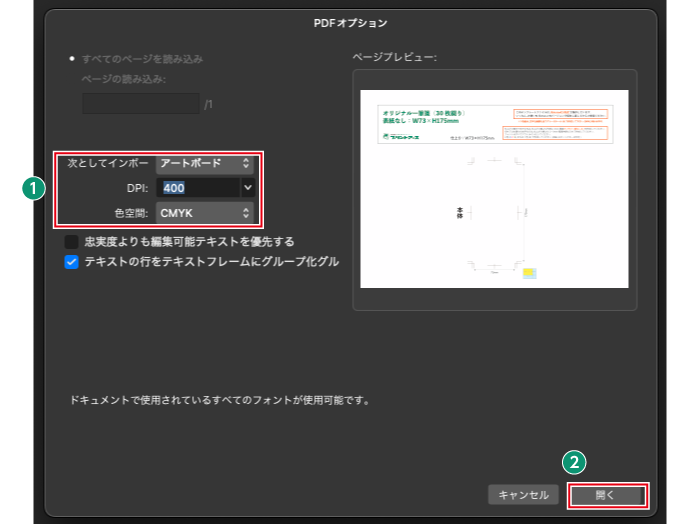The image size is (700, 524).
Task: Enable 忠実度よりも編集可能テキストを優先する checkbox
Action: tap(72, 242)
